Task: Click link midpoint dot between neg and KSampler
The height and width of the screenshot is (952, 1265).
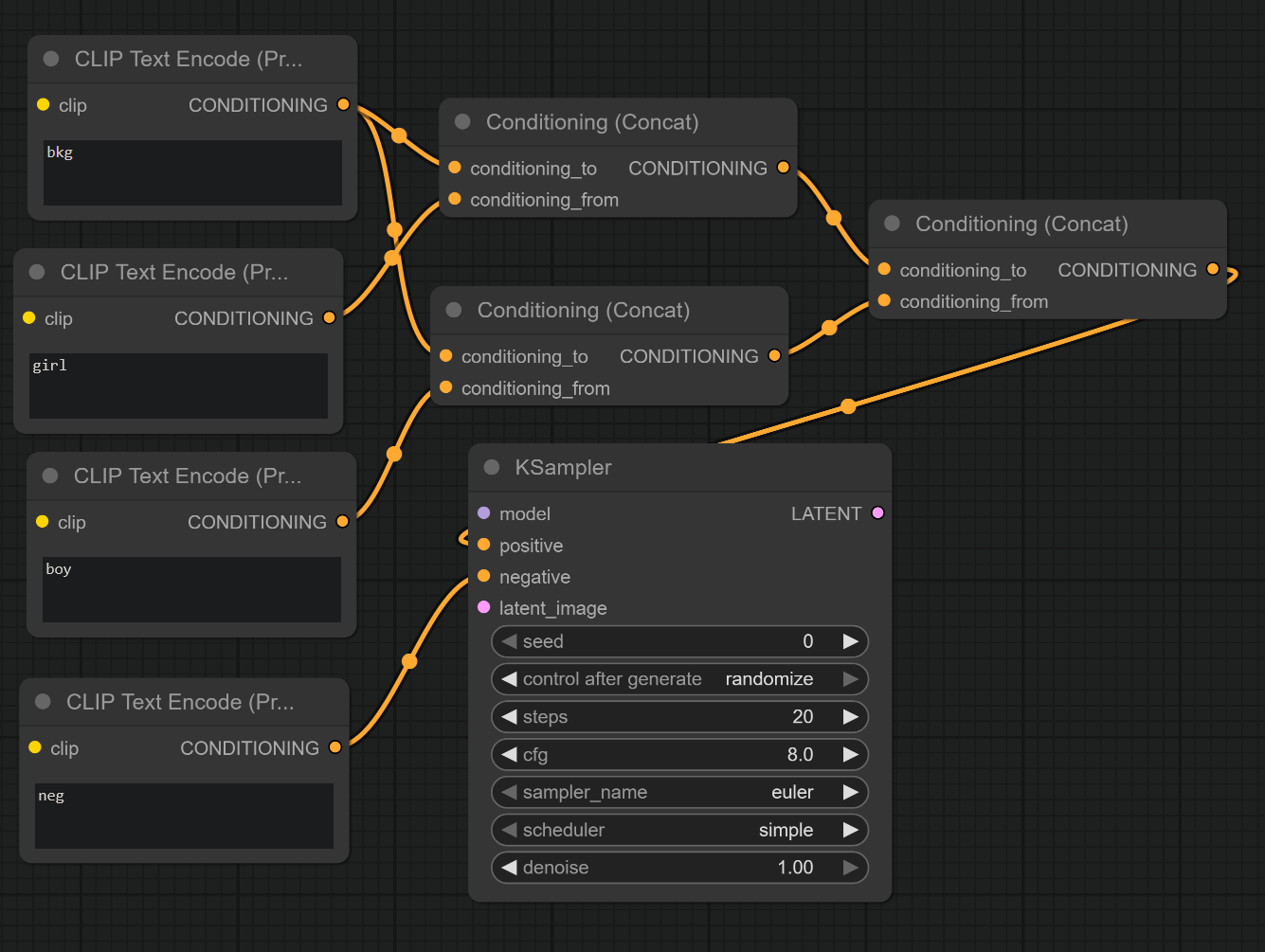Action: click(x=409, y=661)
